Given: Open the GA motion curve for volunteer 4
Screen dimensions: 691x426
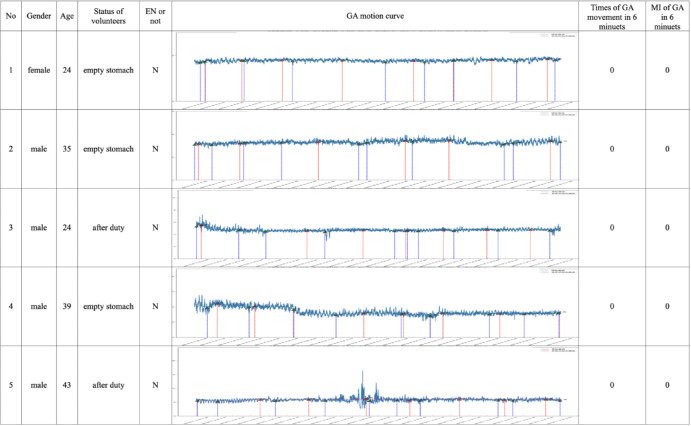Looking at the screenshot, I should tap(375, 306).
